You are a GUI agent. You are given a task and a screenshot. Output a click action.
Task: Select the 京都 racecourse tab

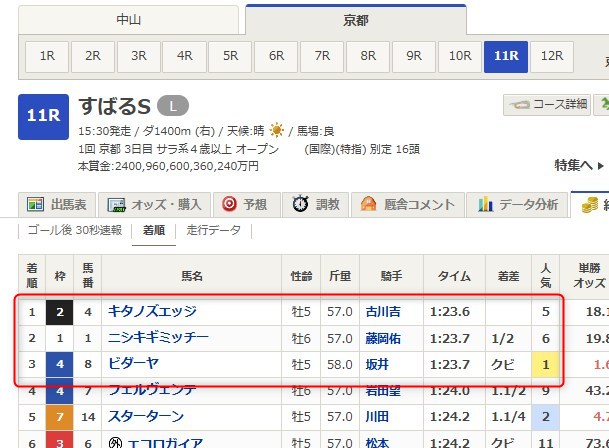pos(356,20)
